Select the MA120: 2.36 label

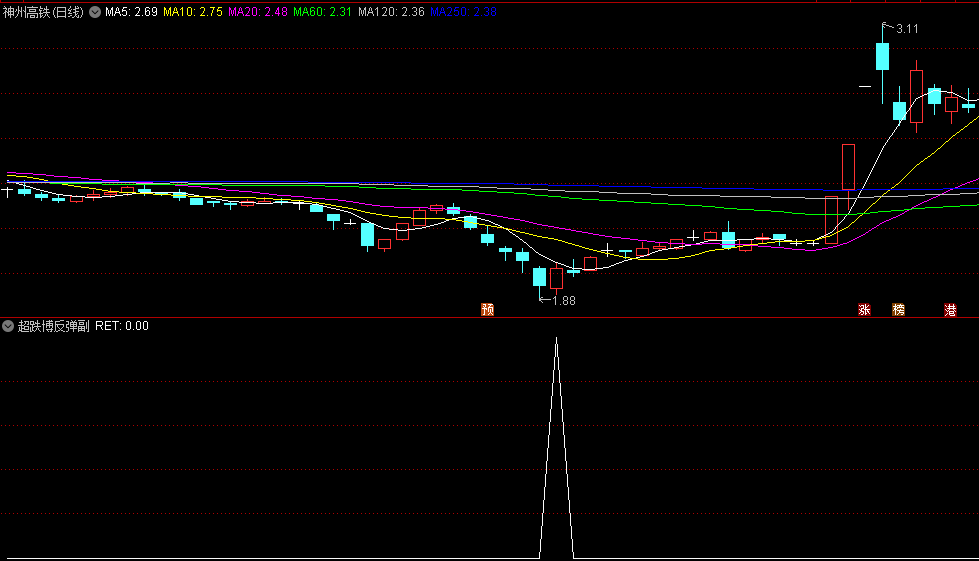click(x=391, y=13)
